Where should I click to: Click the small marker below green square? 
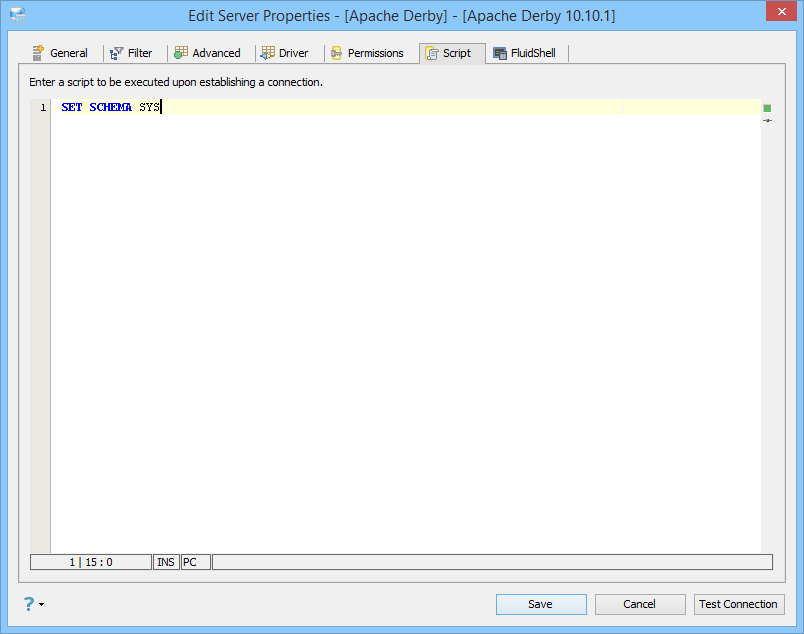click(x=767, y=121)
